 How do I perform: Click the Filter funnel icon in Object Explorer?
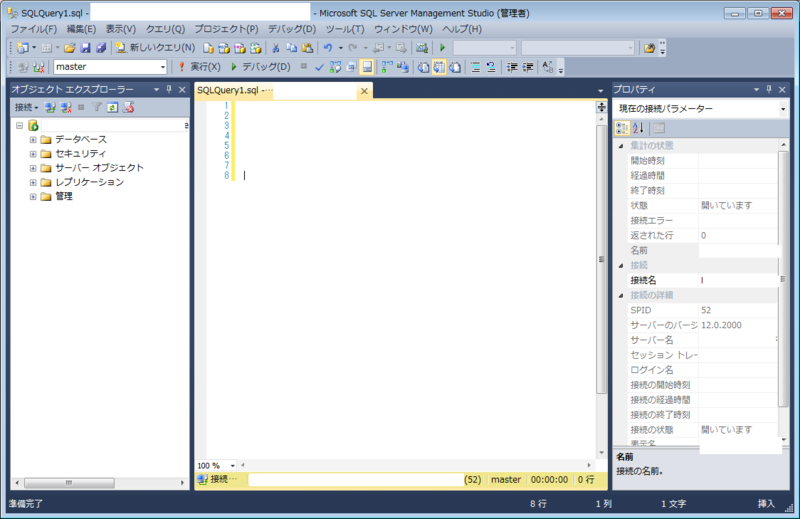pyautogui.click(x=96, y=107)
